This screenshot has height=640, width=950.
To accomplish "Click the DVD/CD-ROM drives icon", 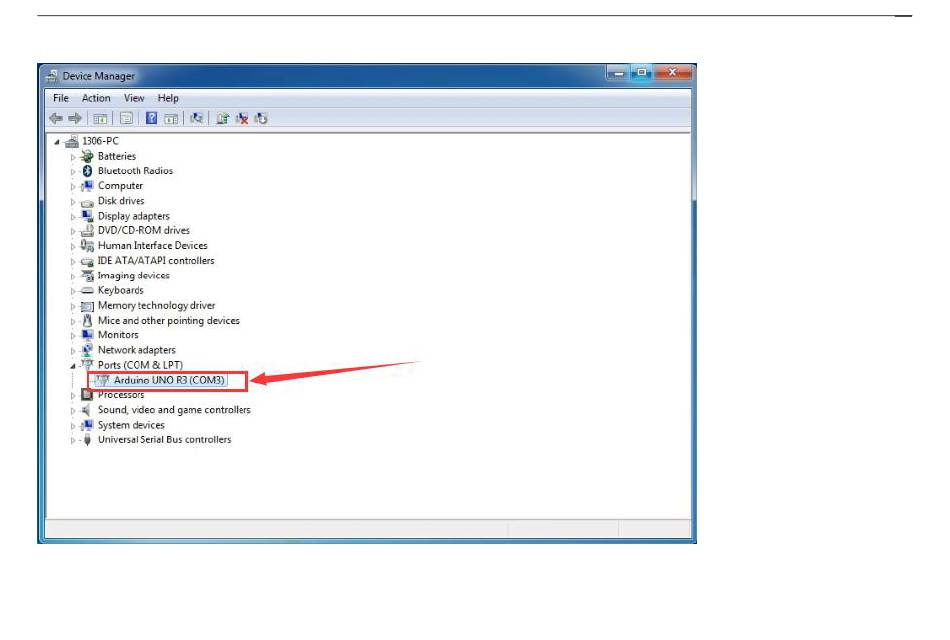I will pyautogui.click(x=87, y=230).
